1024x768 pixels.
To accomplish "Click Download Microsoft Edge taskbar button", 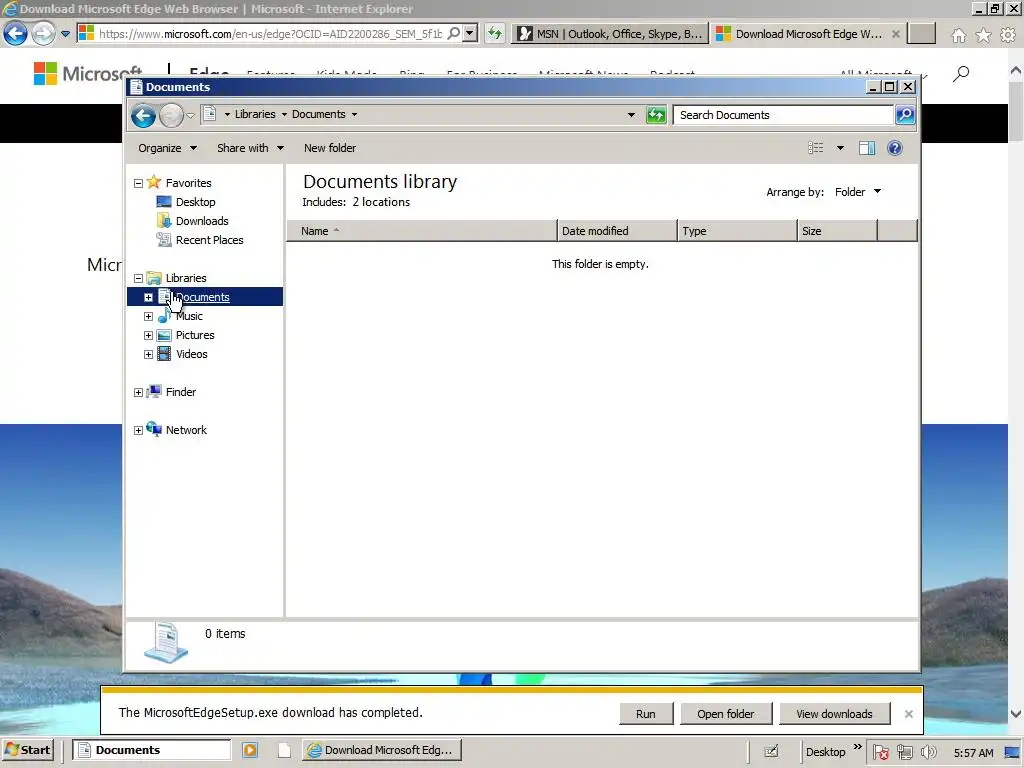I will click(381, 750).
